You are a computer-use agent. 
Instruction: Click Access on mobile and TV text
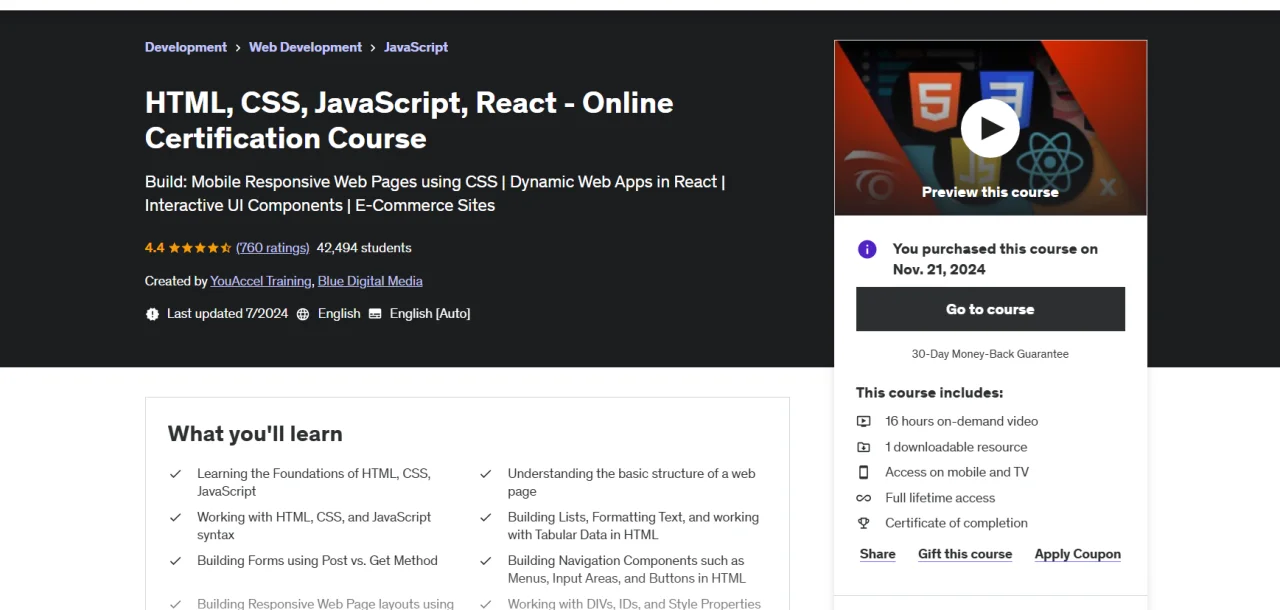point(957,472)
